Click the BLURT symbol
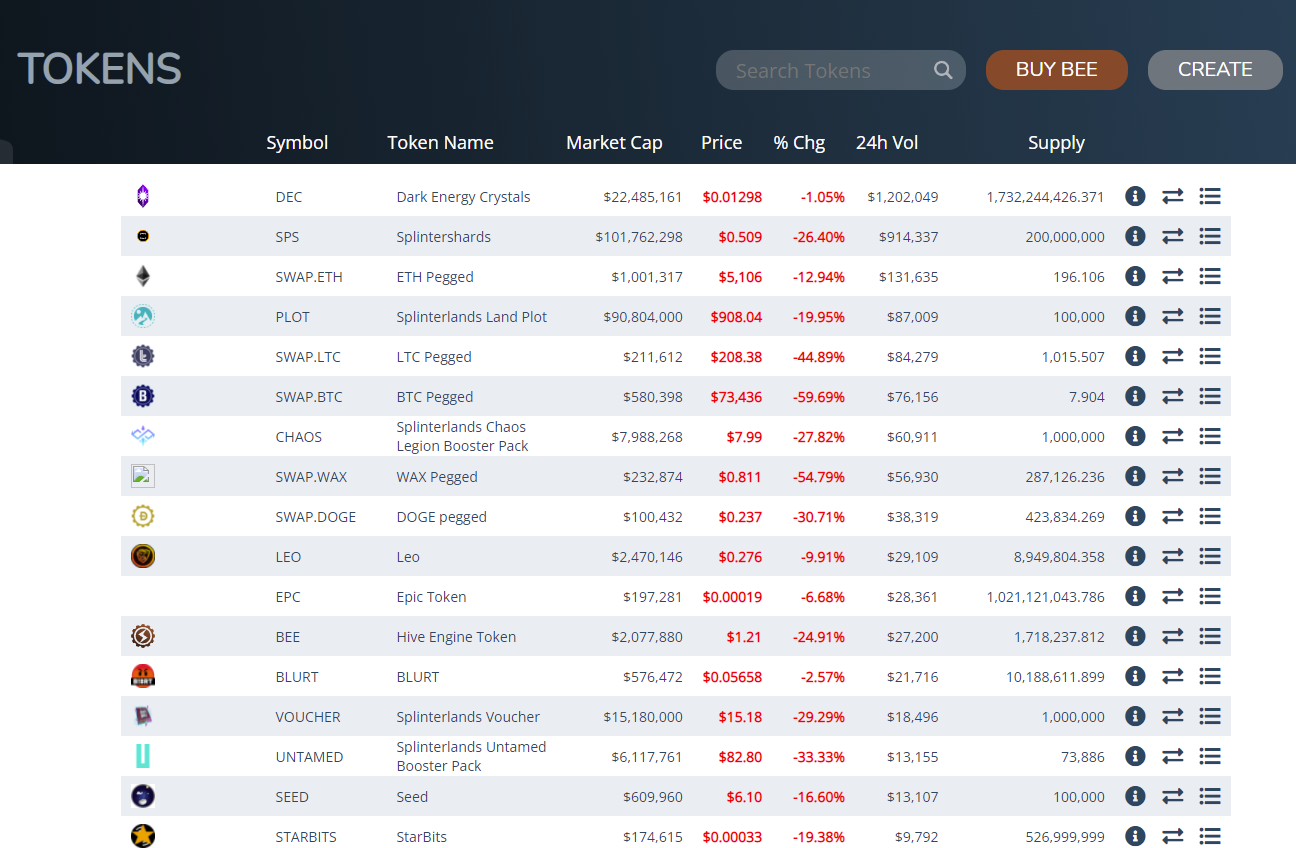 [297, 677]
